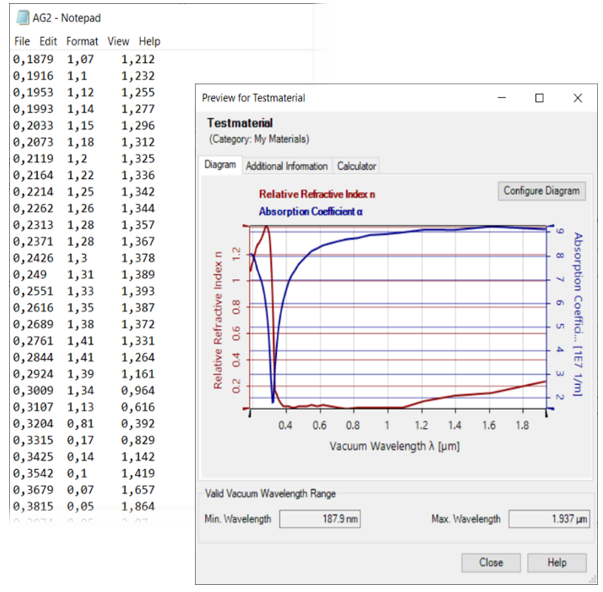Click value 0,392 in Notepad
603x592 pixels.
(x=138, y=424)
